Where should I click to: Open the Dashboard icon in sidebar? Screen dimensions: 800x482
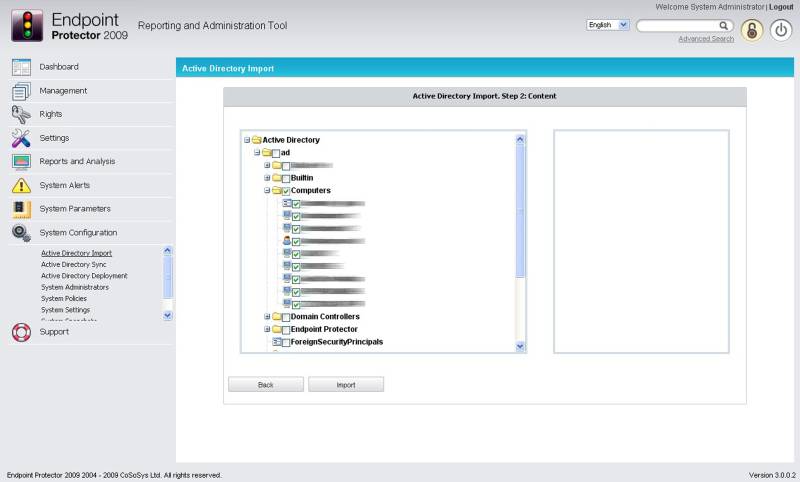21,67
